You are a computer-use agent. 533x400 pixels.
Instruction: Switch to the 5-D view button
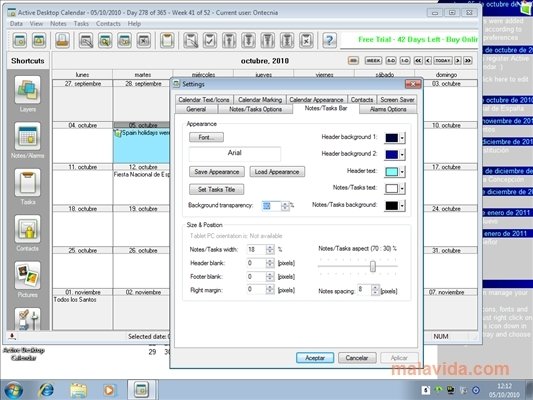(391, 60)
